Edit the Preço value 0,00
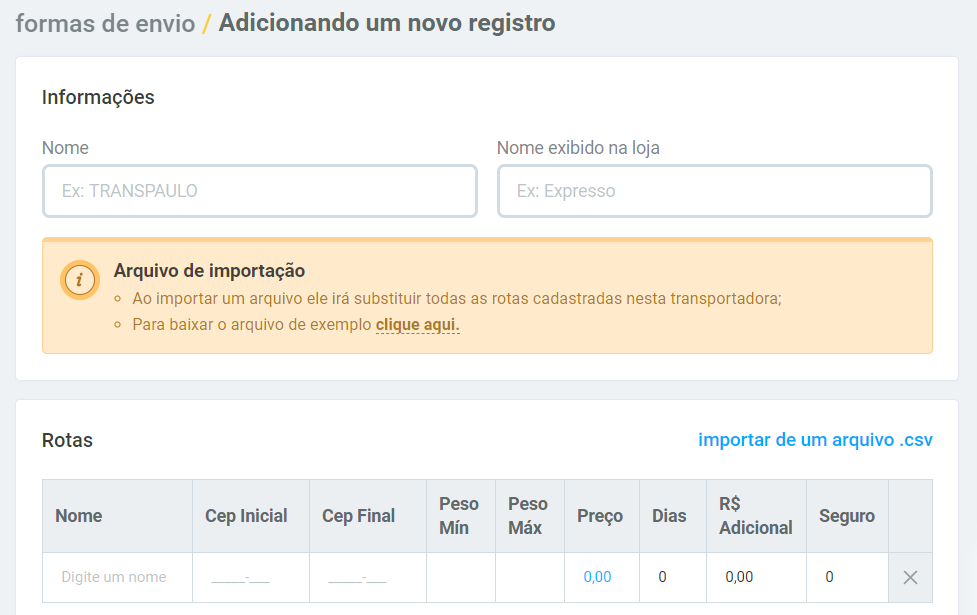The image size is (977, 615). point(602,577)
